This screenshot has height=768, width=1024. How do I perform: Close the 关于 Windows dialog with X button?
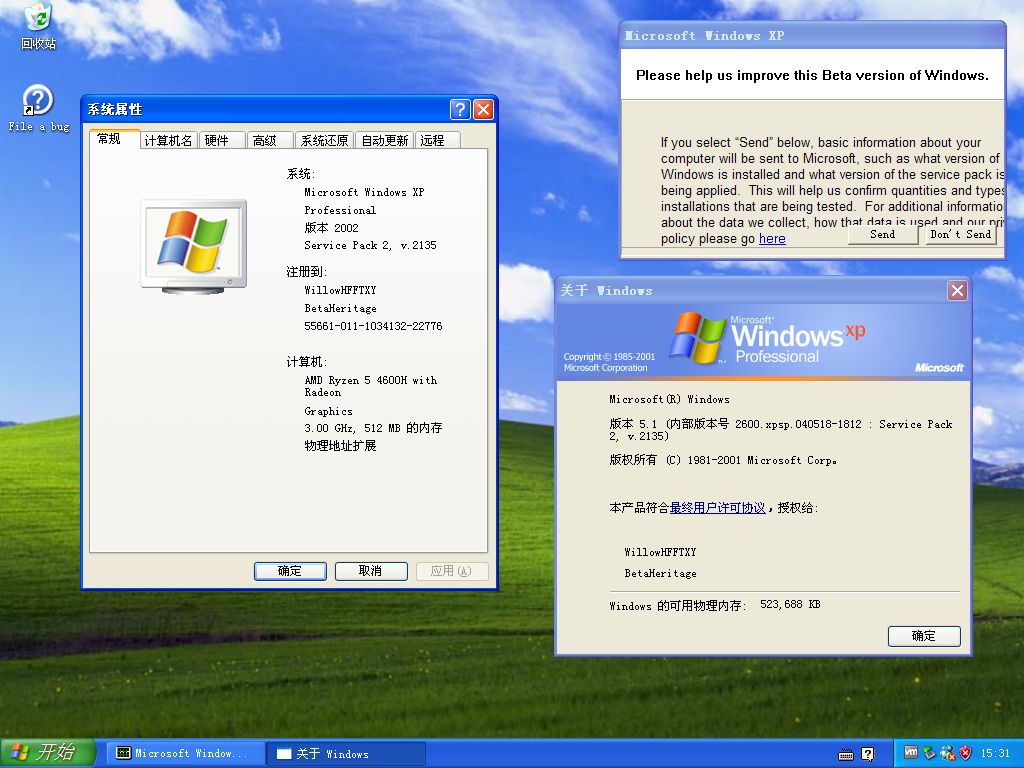point(957,291)
